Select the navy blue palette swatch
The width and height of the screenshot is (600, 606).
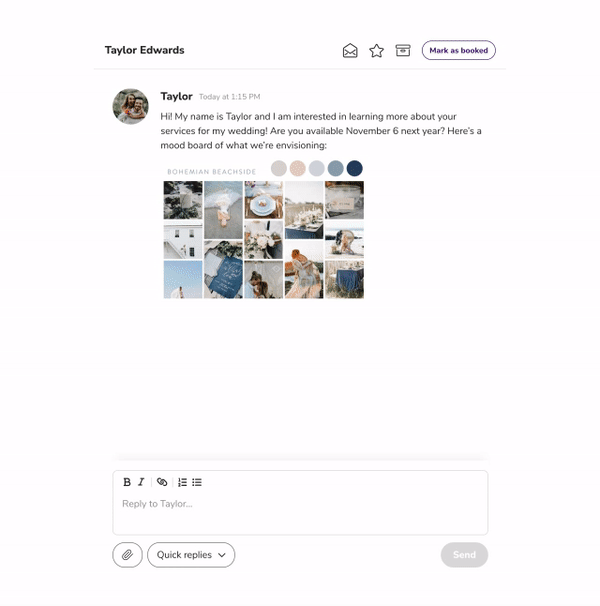[x=355, y=169]
